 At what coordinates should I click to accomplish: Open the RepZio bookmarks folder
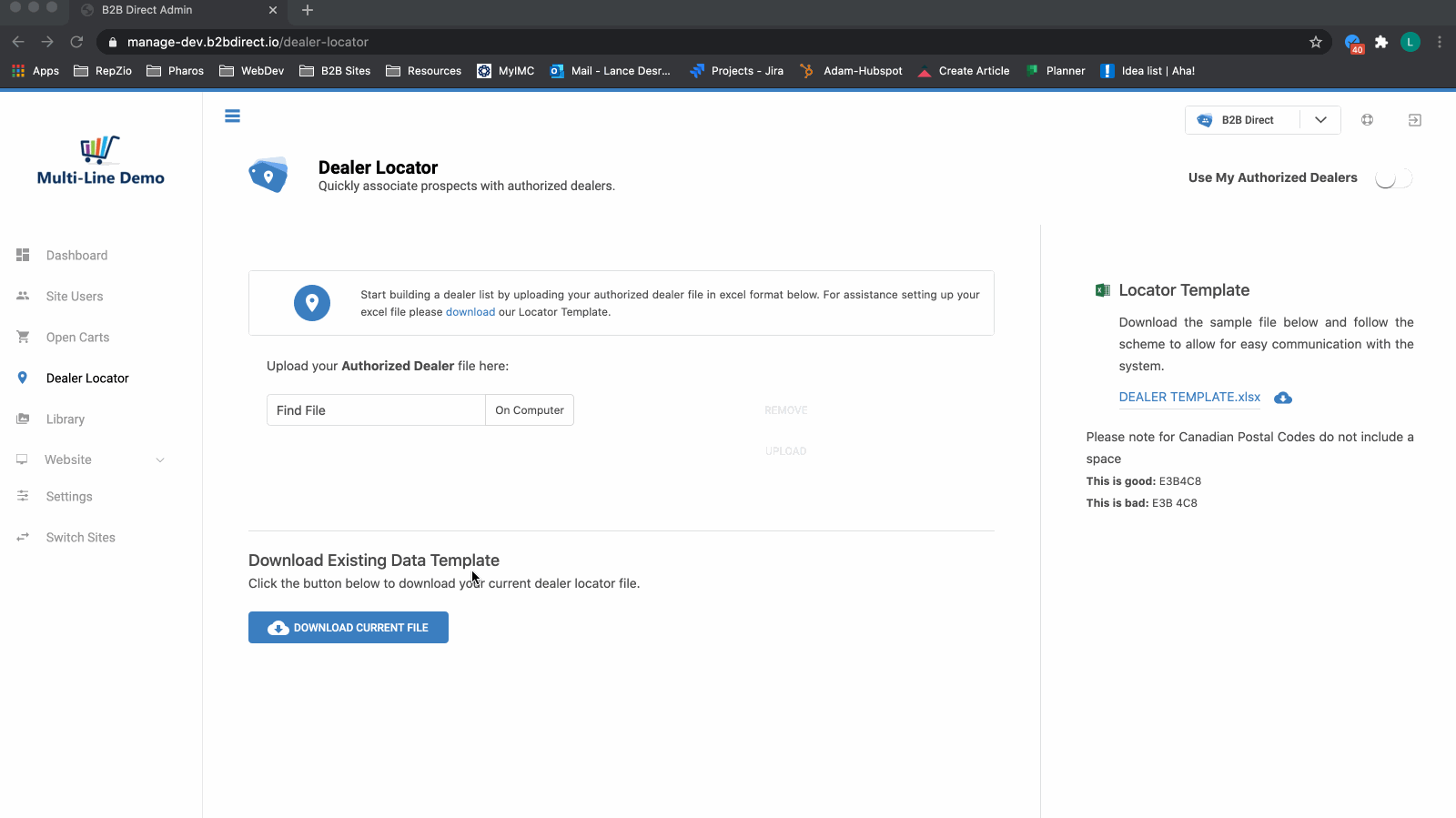[103, 71]
